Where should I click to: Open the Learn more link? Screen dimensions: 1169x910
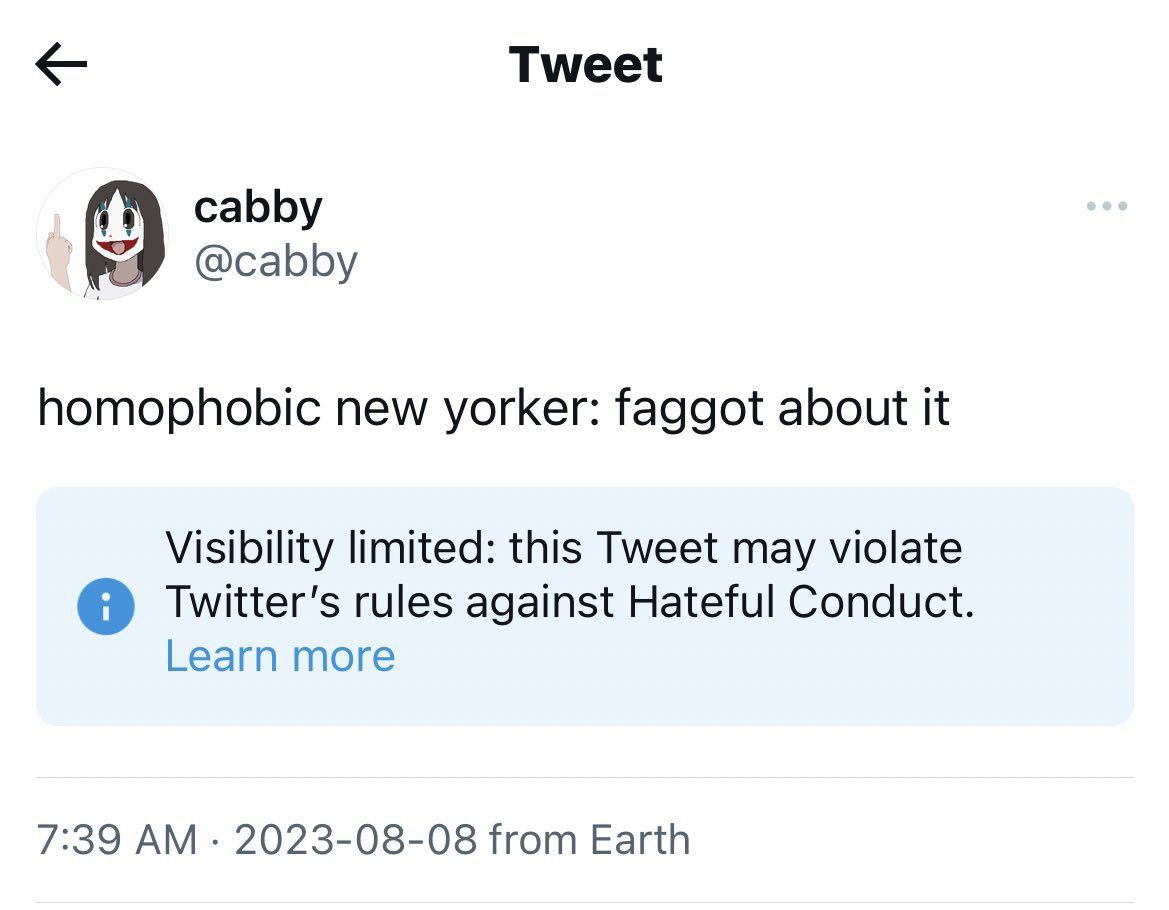[280, 656]
